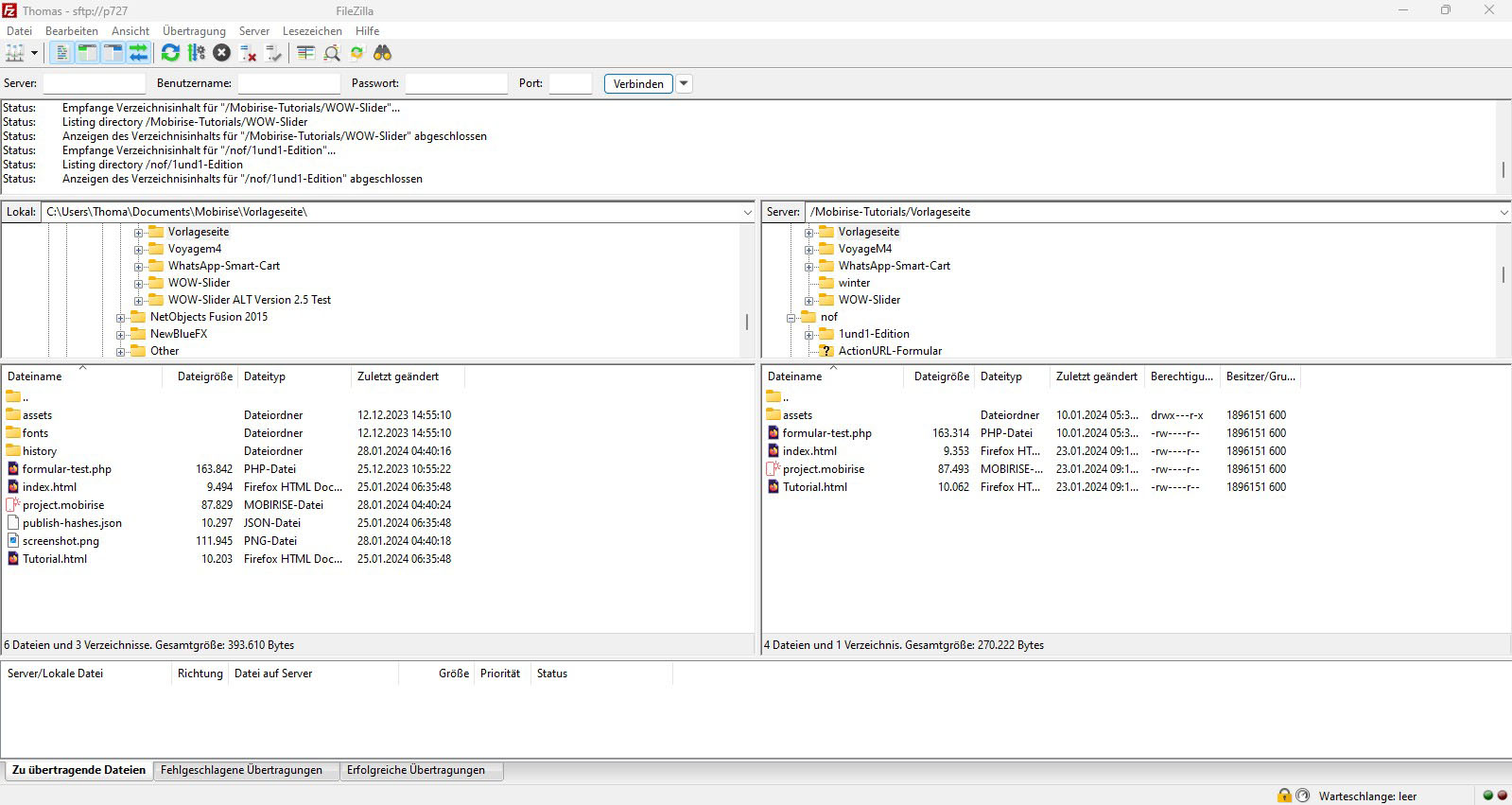Sort local files by Zuletzt geändert column
The width and height of the screenshot is (1512, 805).
(x=398, y=376)
